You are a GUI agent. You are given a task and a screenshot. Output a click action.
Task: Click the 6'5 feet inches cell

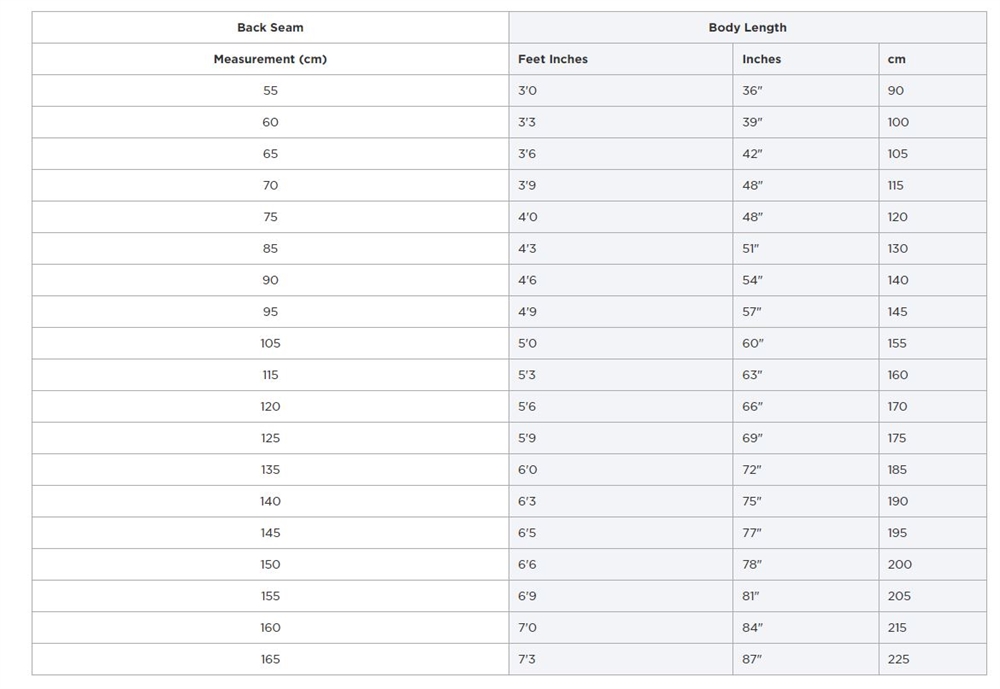point(527,533)
